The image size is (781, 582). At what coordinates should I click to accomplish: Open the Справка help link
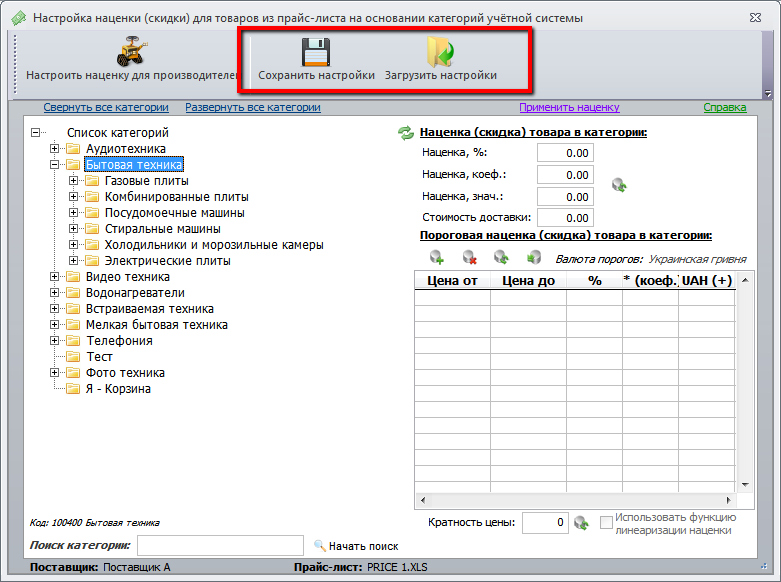click(x=725, y=107)
